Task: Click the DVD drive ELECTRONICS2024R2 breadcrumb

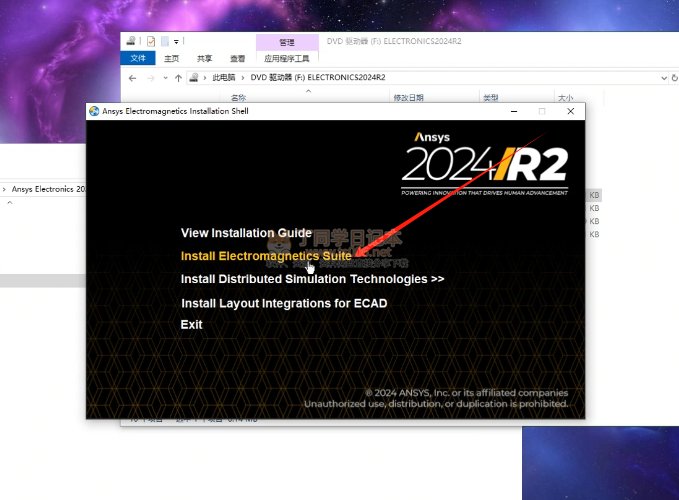Action: click(x=318, y=77)
